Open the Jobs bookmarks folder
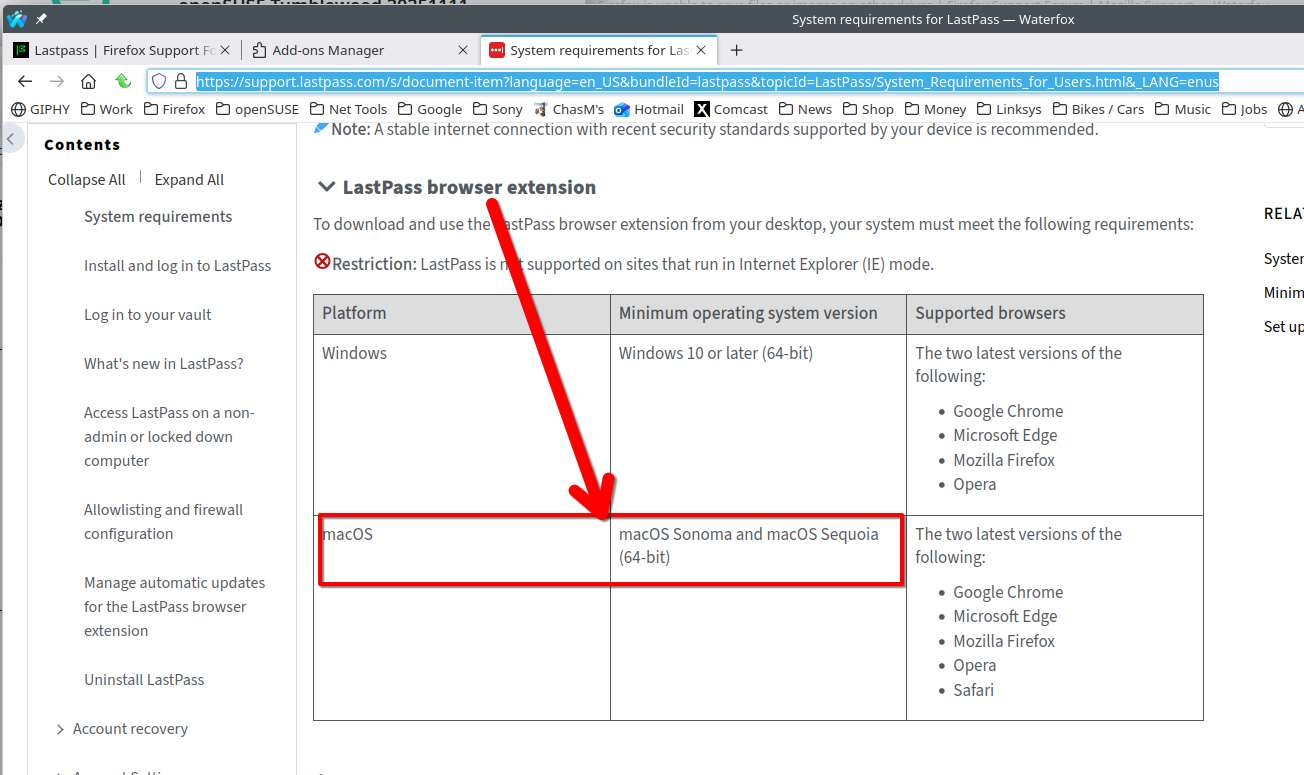 coord(1244,109)
